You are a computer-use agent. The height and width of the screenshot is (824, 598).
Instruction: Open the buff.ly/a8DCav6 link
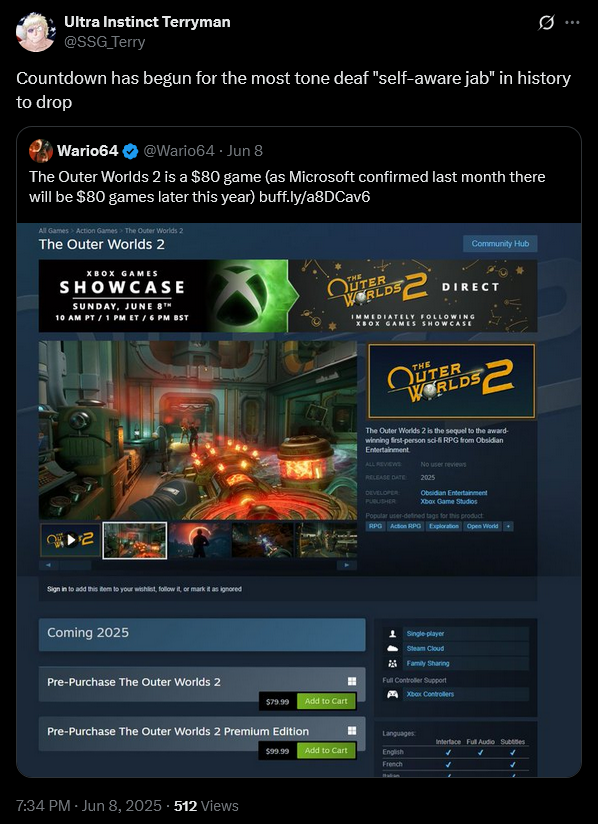coord(314,197)
